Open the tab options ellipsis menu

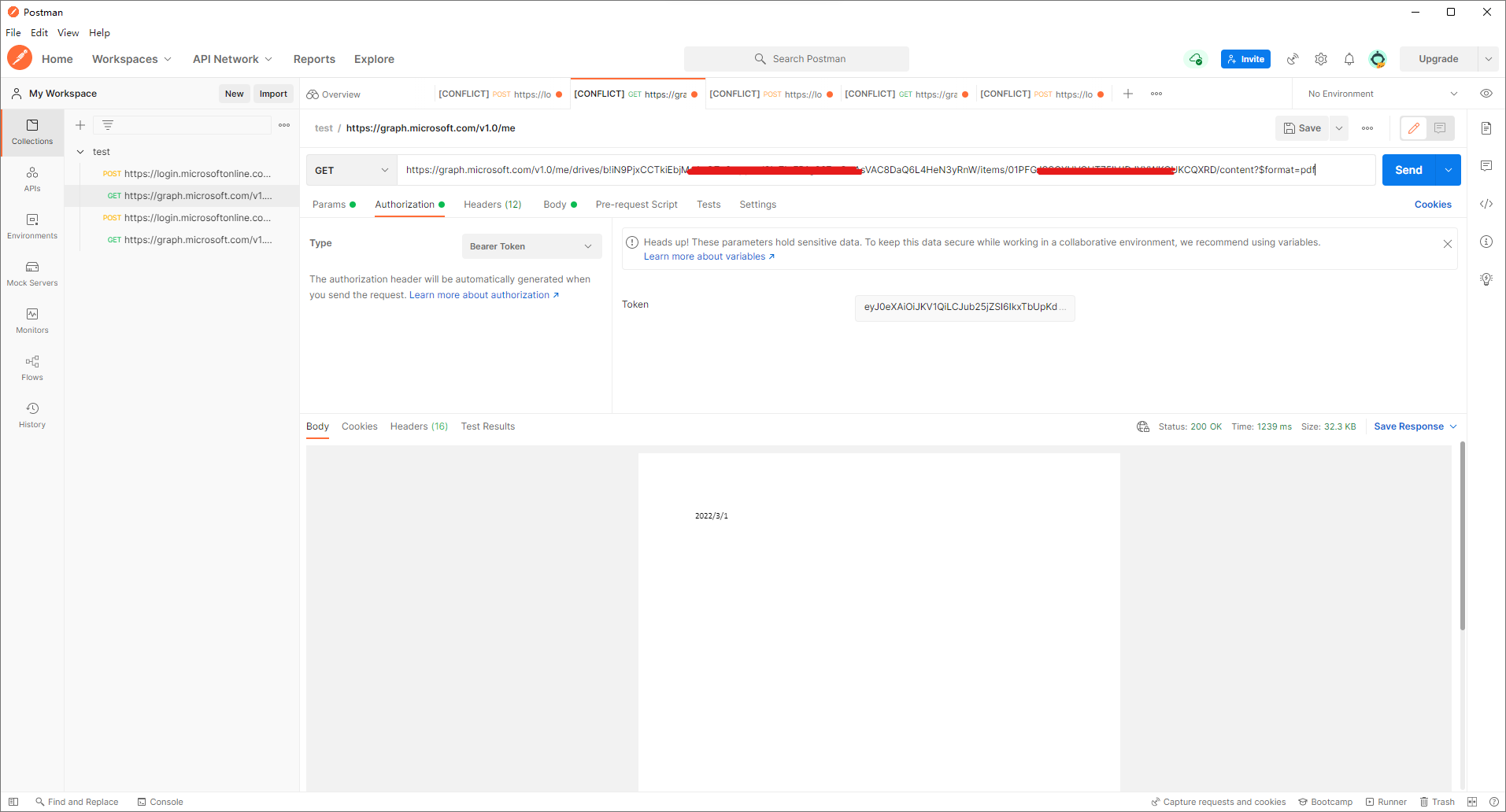pos(1156,94)
